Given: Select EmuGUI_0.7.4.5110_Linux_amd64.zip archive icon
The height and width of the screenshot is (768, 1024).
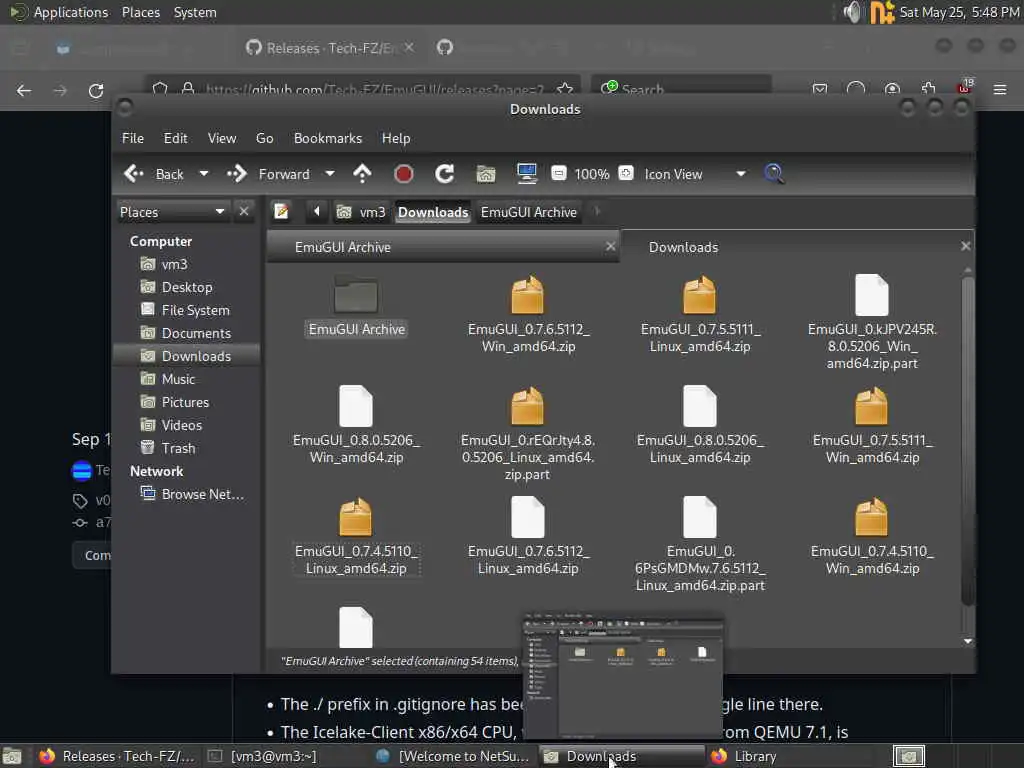Looking at the screenshot, I should 356,517.
